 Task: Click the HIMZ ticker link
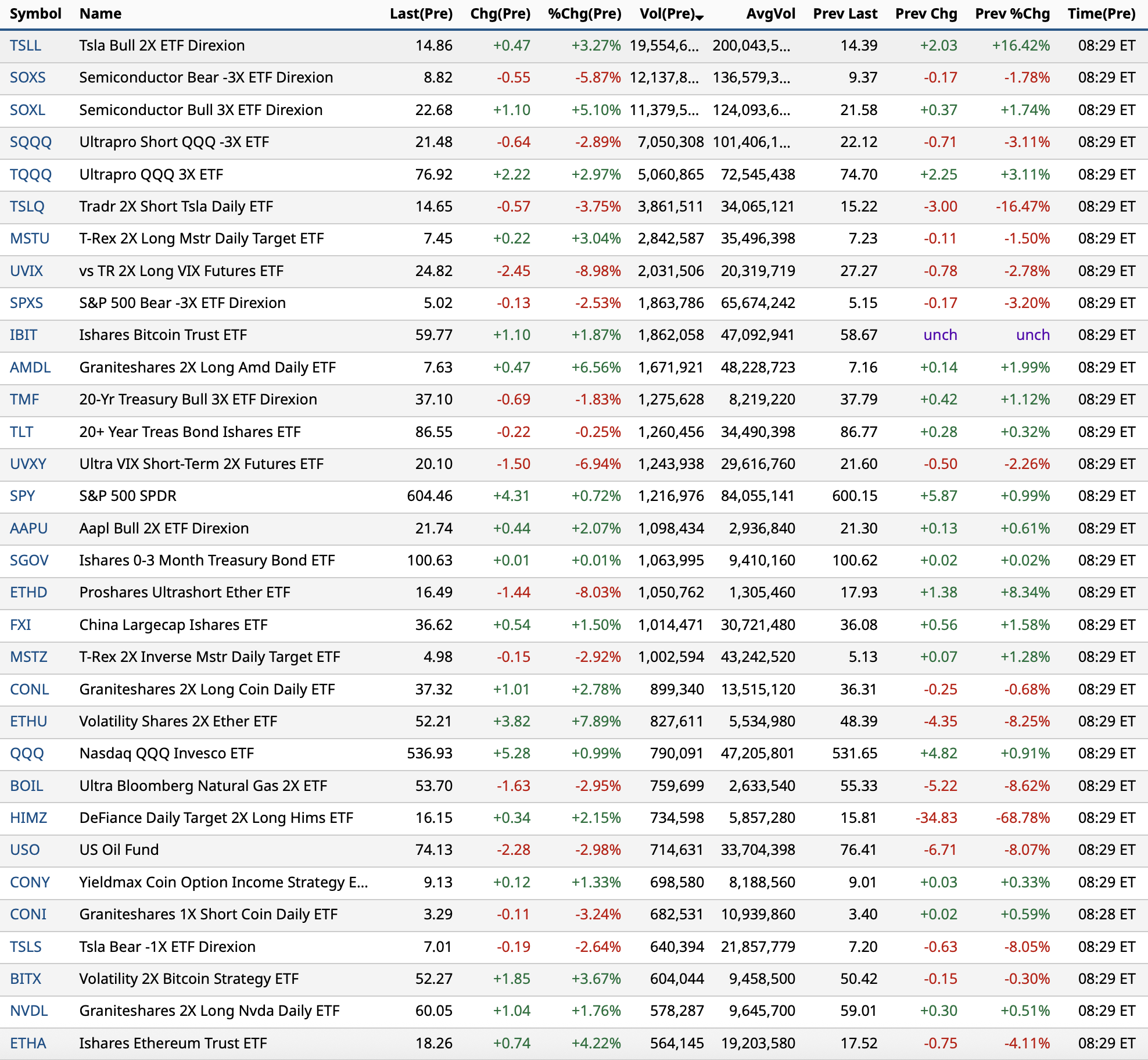pos(28,818)
